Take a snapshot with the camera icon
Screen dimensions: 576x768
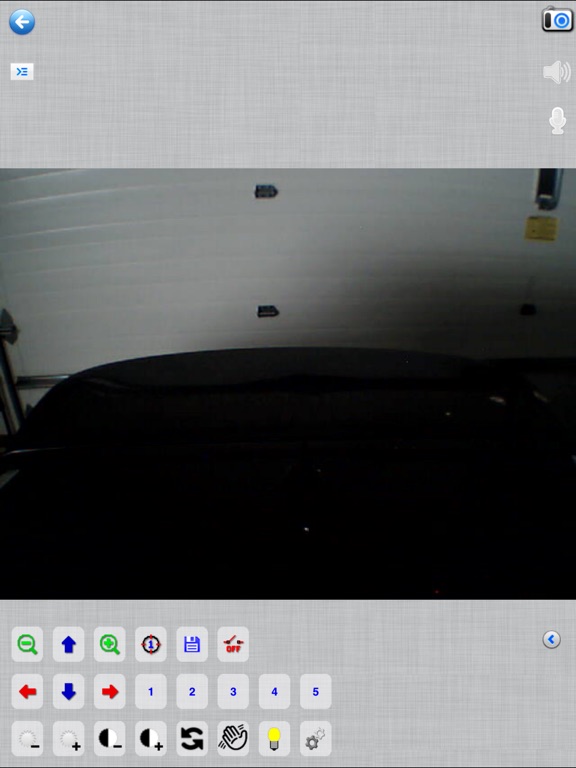pyautogui.click(x=557, y=20)
